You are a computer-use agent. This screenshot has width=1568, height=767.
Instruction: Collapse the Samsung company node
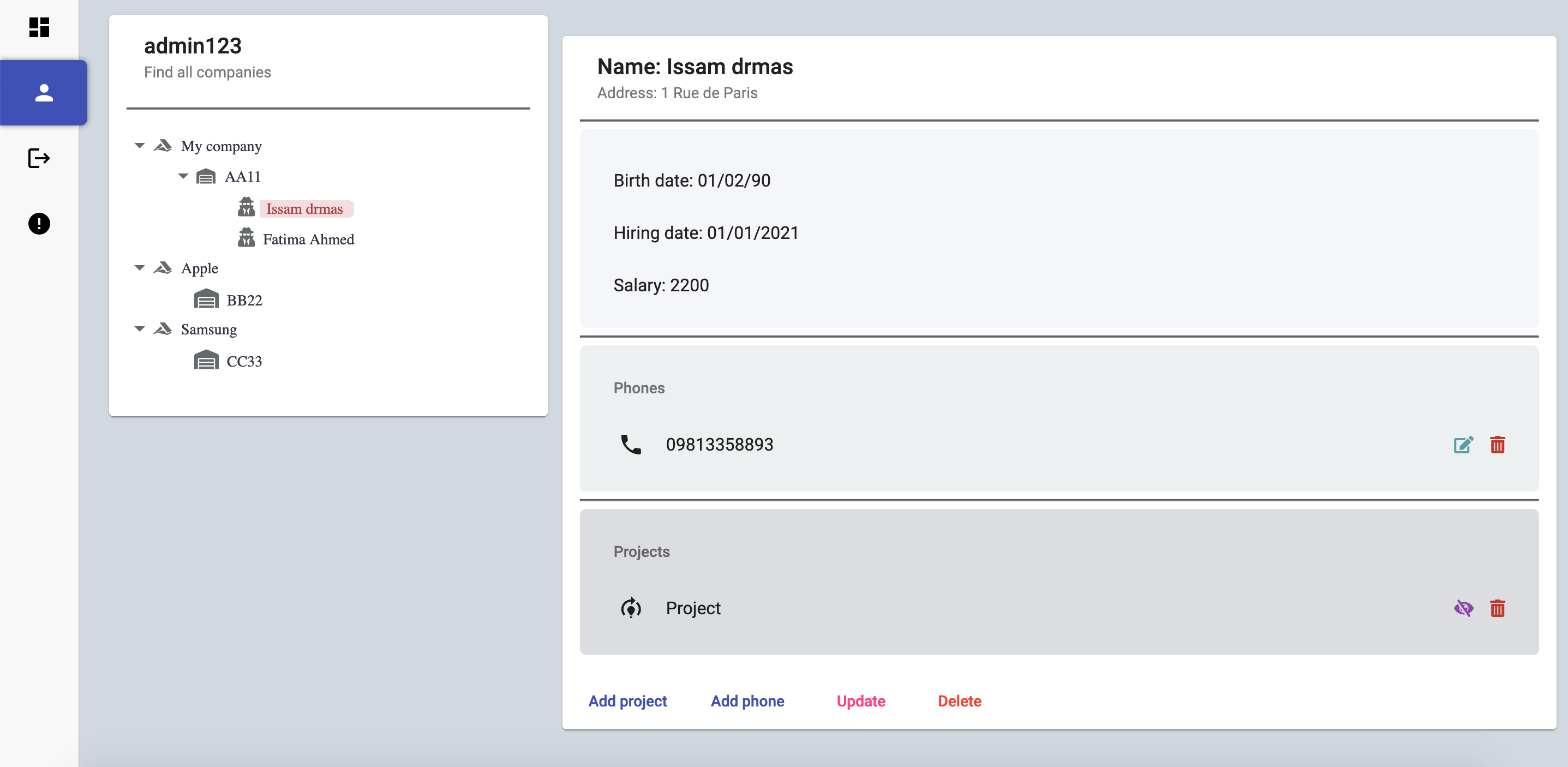point(139,329)
